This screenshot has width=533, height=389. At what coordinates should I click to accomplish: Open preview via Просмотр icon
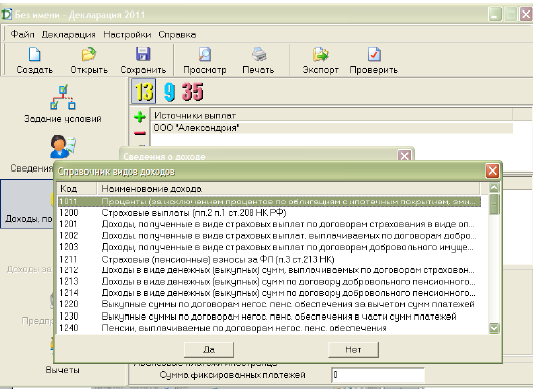[x=205, y=54]
